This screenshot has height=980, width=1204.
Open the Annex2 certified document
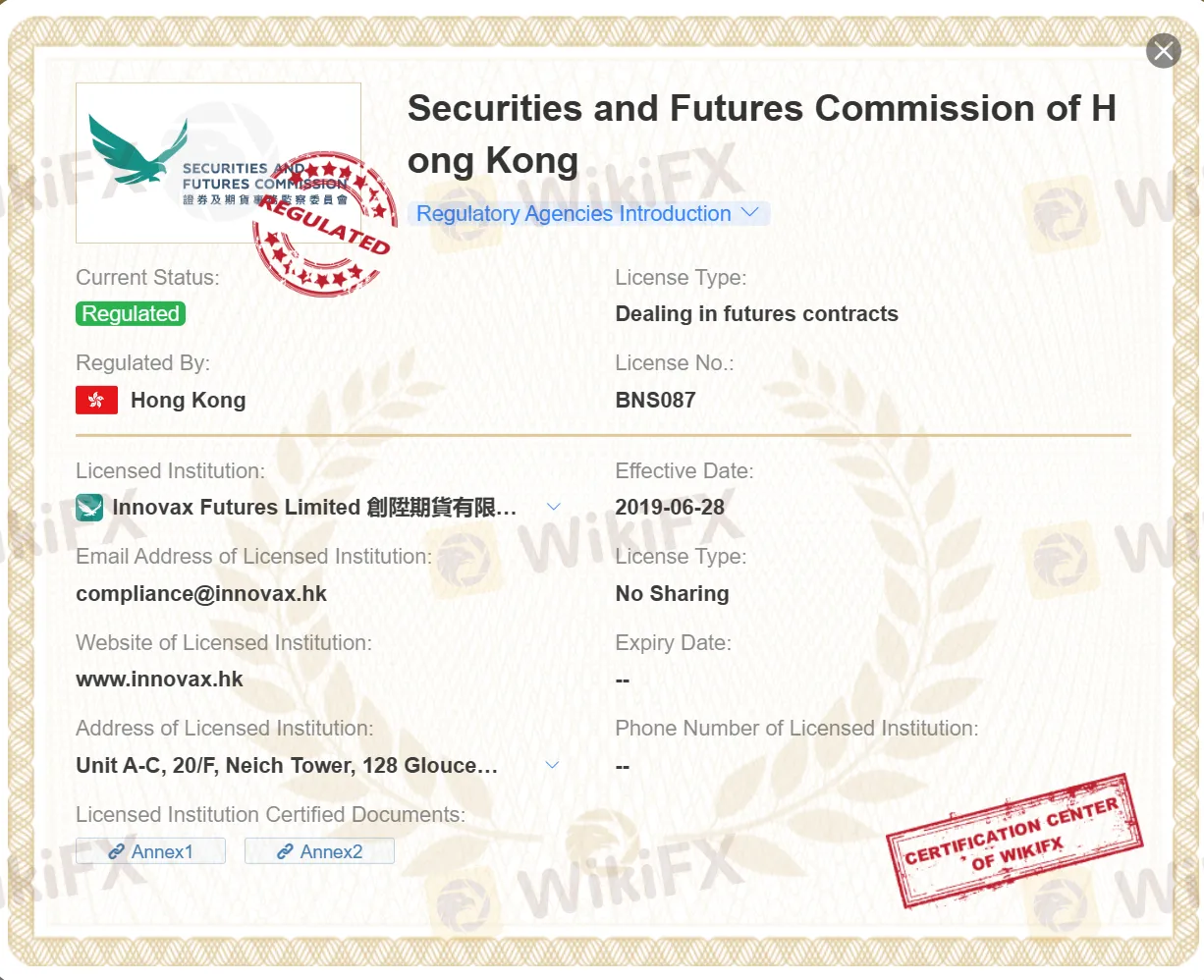pyautogui.click(x=319, y=851)
